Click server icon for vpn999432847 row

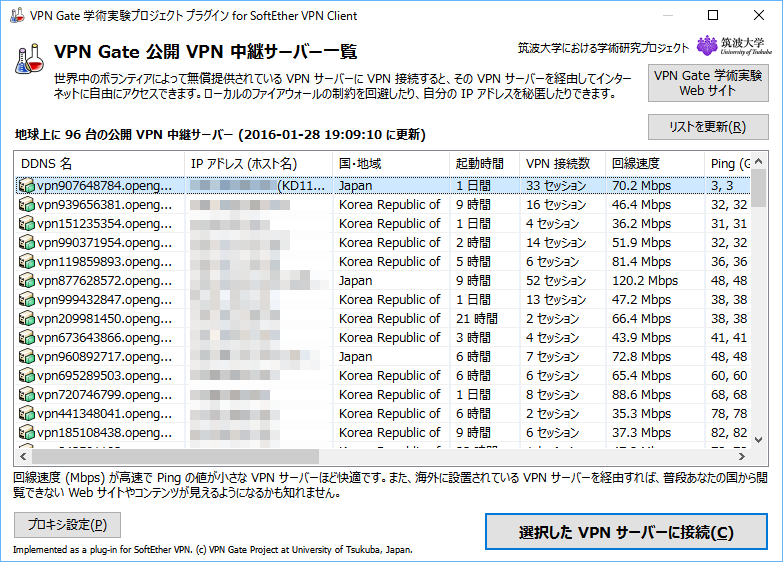point(26,300)
